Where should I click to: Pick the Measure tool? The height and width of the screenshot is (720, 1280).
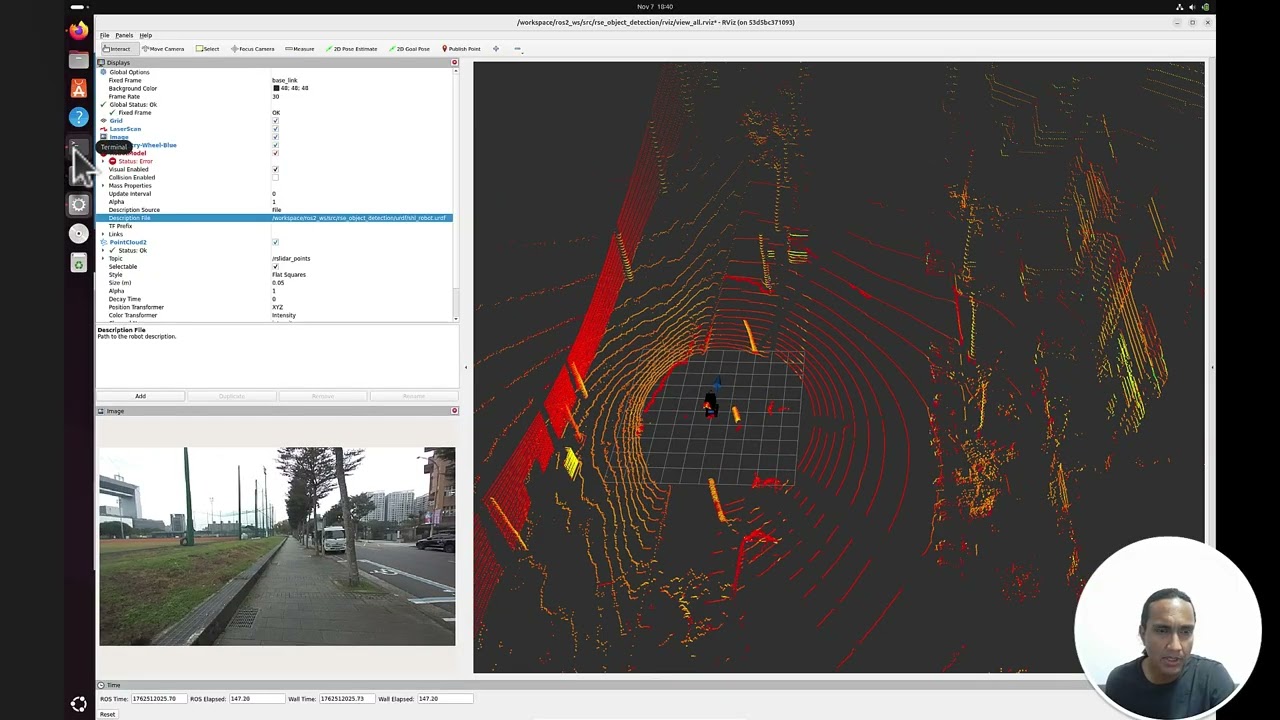(299, 48)
